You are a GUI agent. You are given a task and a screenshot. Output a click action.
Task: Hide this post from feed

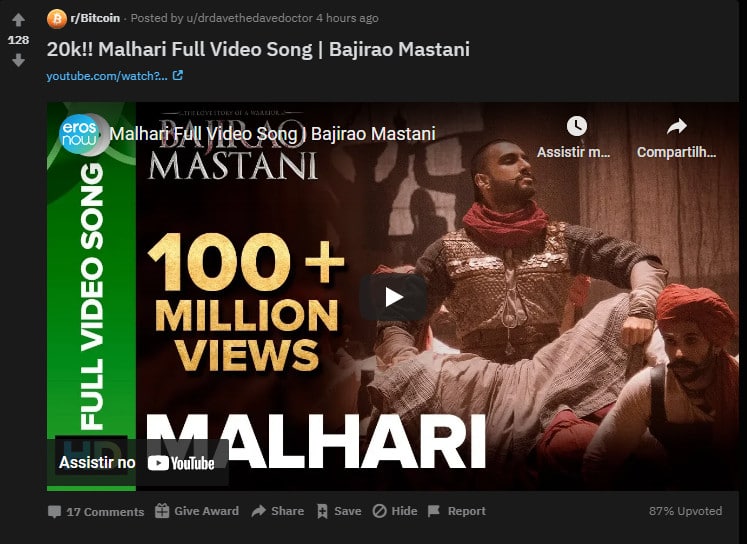(x=395, y=511)
